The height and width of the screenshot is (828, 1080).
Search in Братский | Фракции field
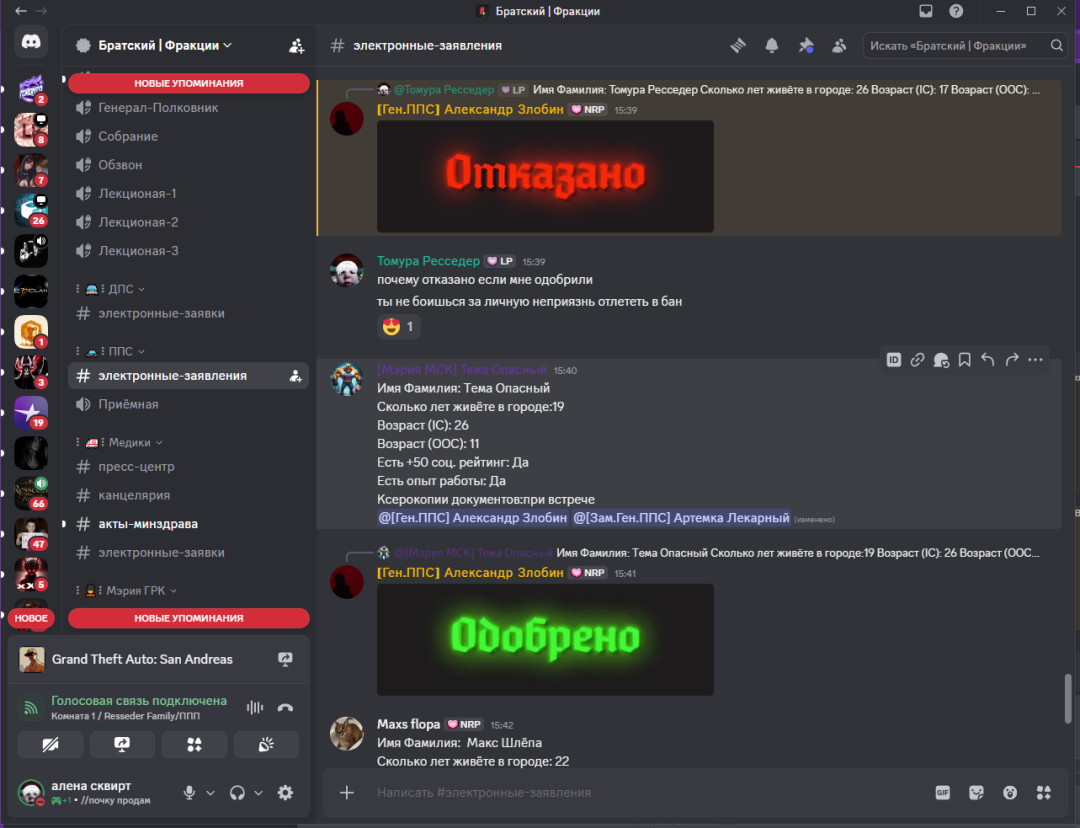[x=964, y=45]
